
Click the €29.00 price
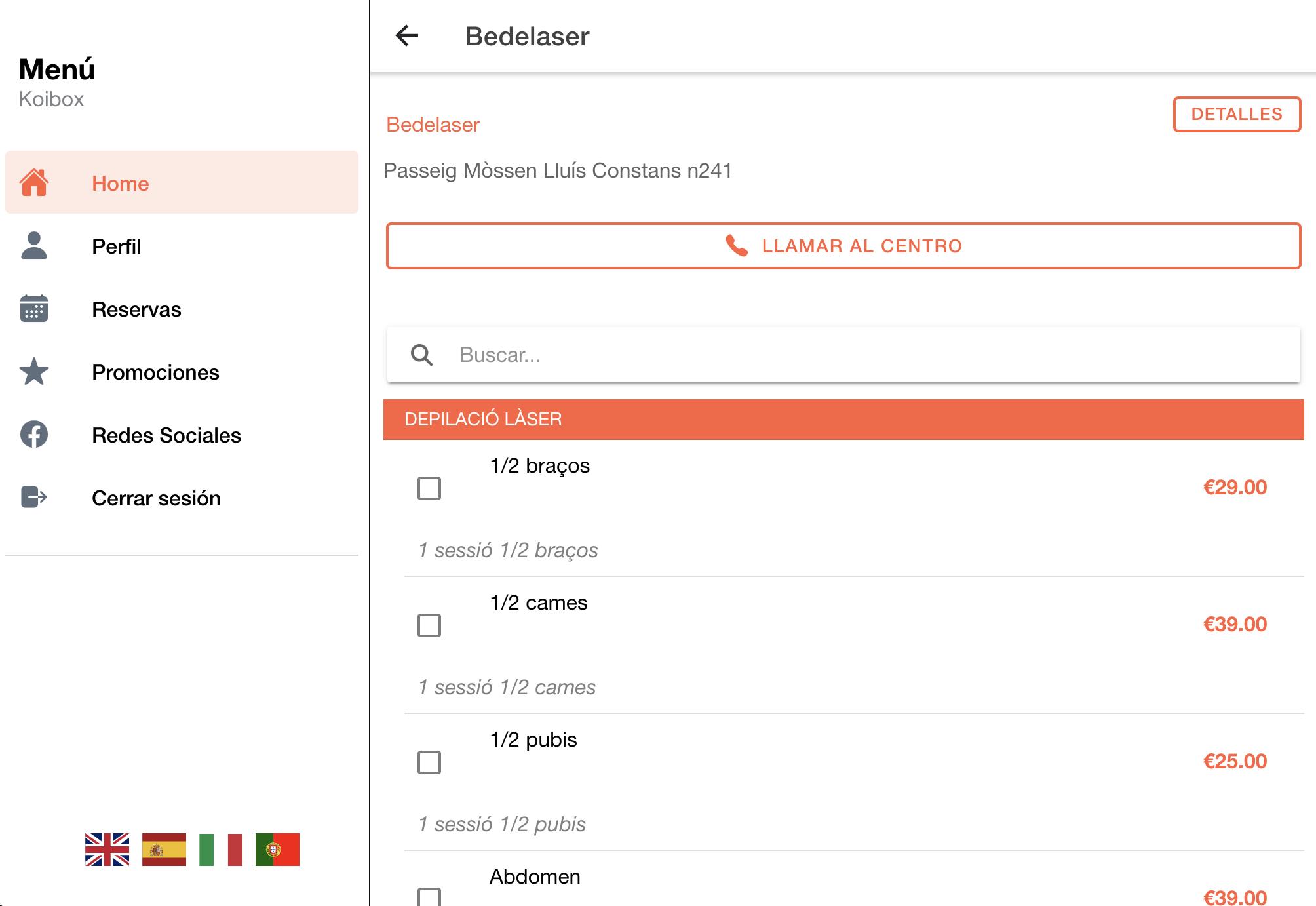click(1235, 487)
